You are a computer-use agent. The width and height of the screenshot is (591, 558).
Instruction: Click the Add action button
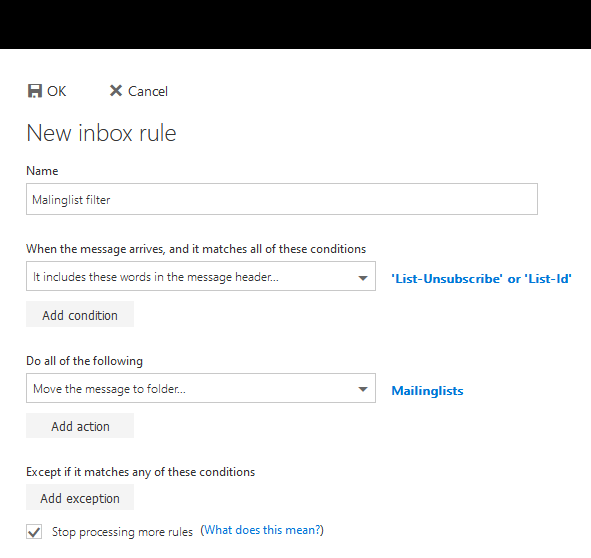tap(80, 426)
